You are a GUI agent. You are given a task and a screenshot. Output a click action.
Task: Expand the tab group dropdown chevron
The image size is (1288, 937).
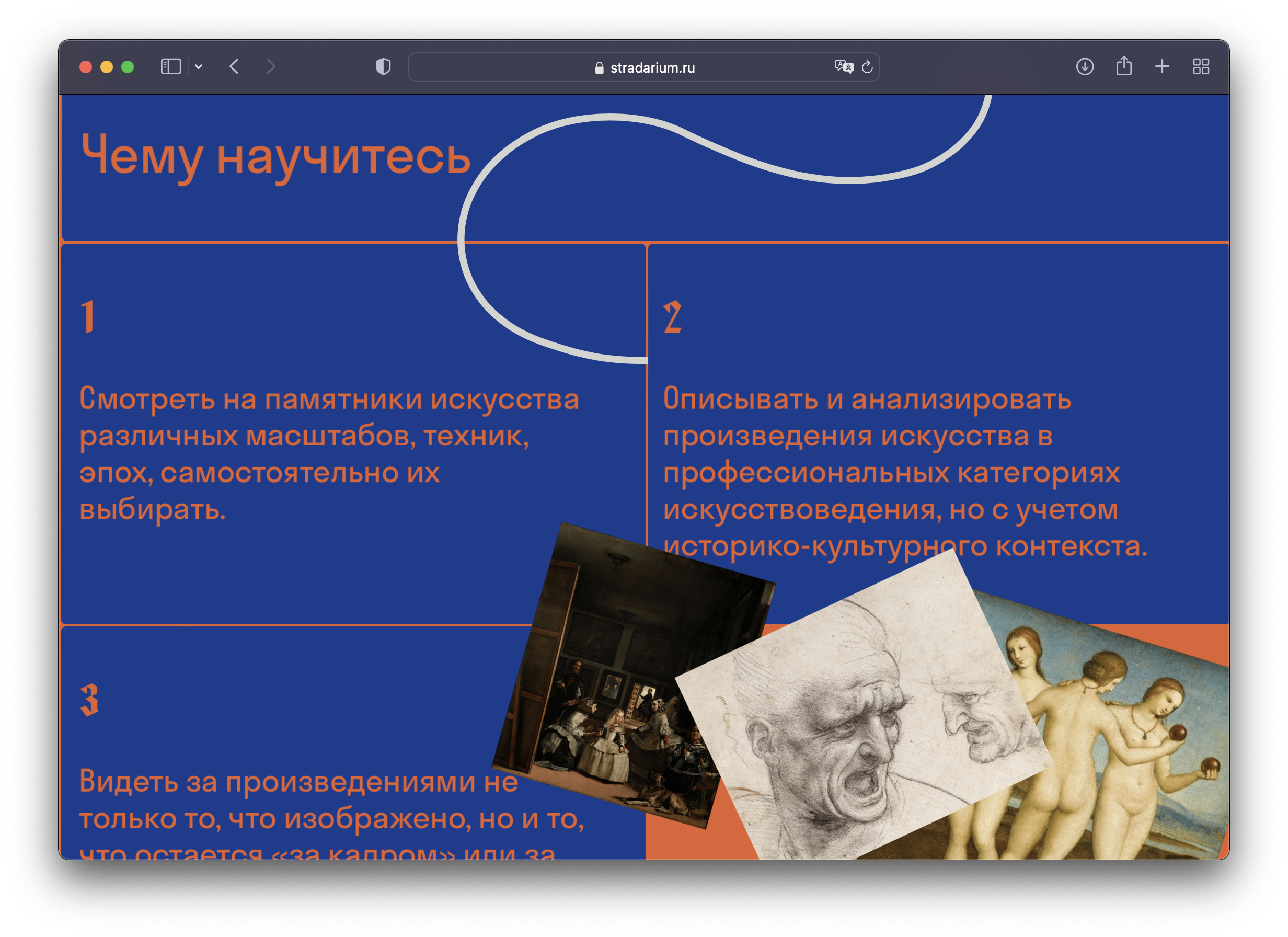(199, 67)
